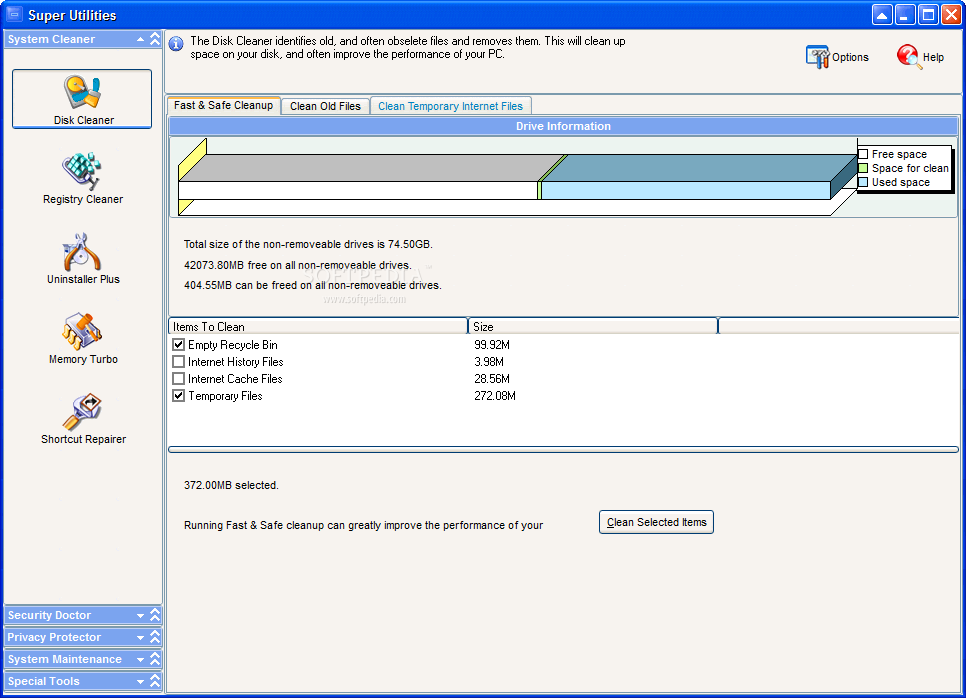Click Clean Selected Items button

click(x=656, y=522)
